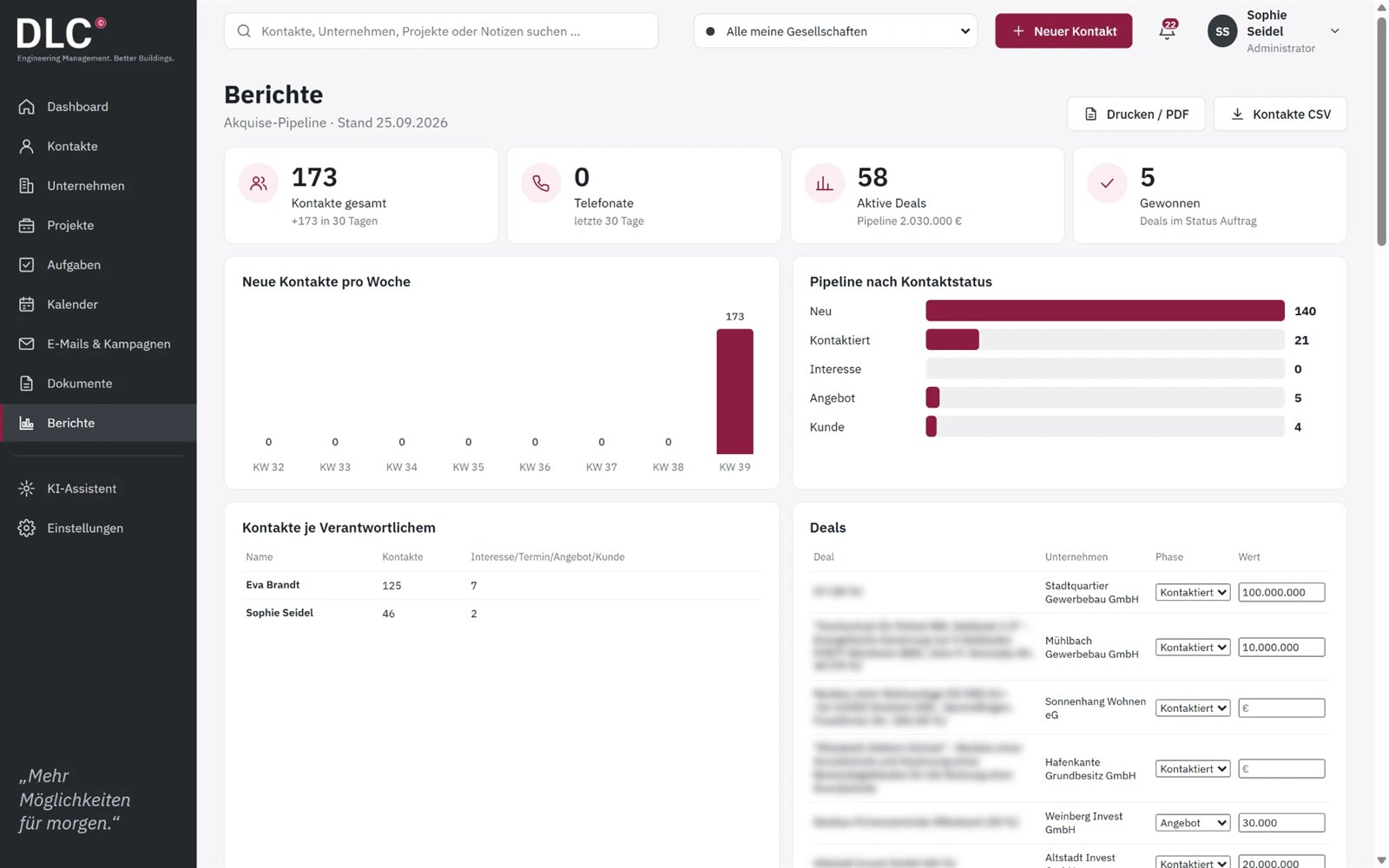Expand Alle meine Gesellschaften dropdown
The image size is (1389, 868).
pos(835,31)
